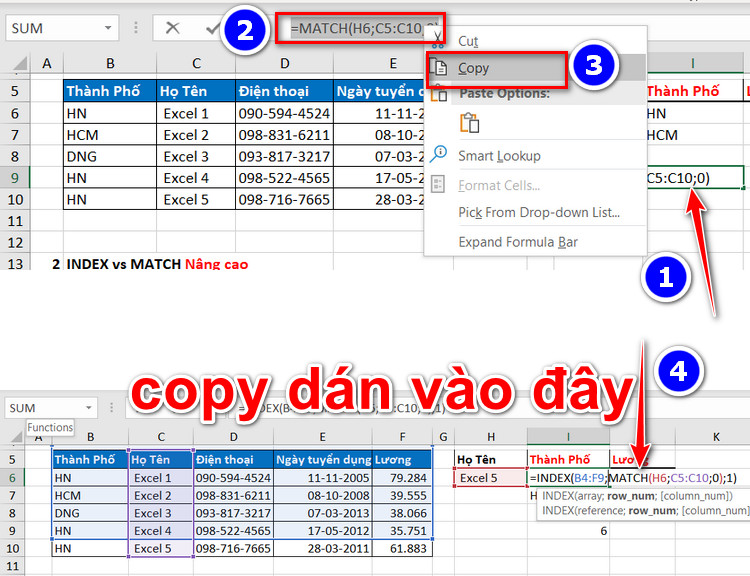Click '093-817-3217' cell in bottom table

233,513
